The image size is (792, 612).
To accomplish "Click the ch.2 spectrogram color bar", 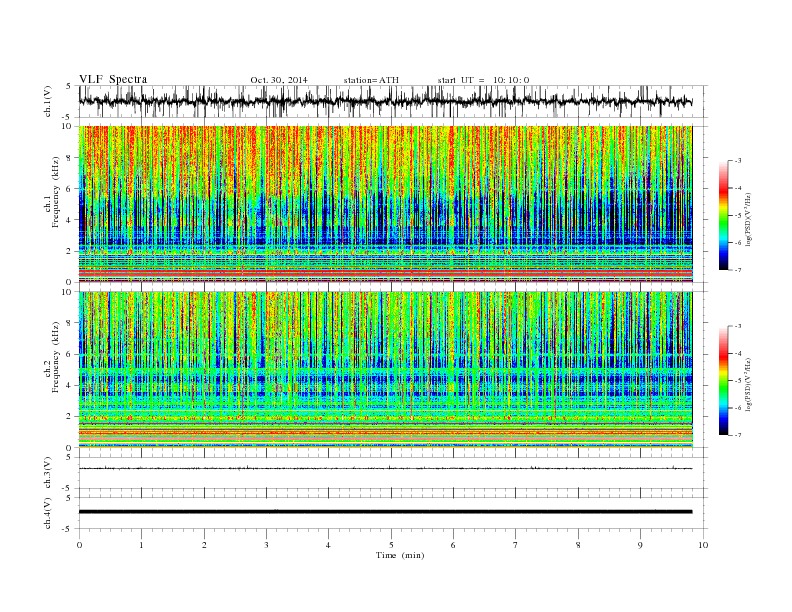I will 723,381.
